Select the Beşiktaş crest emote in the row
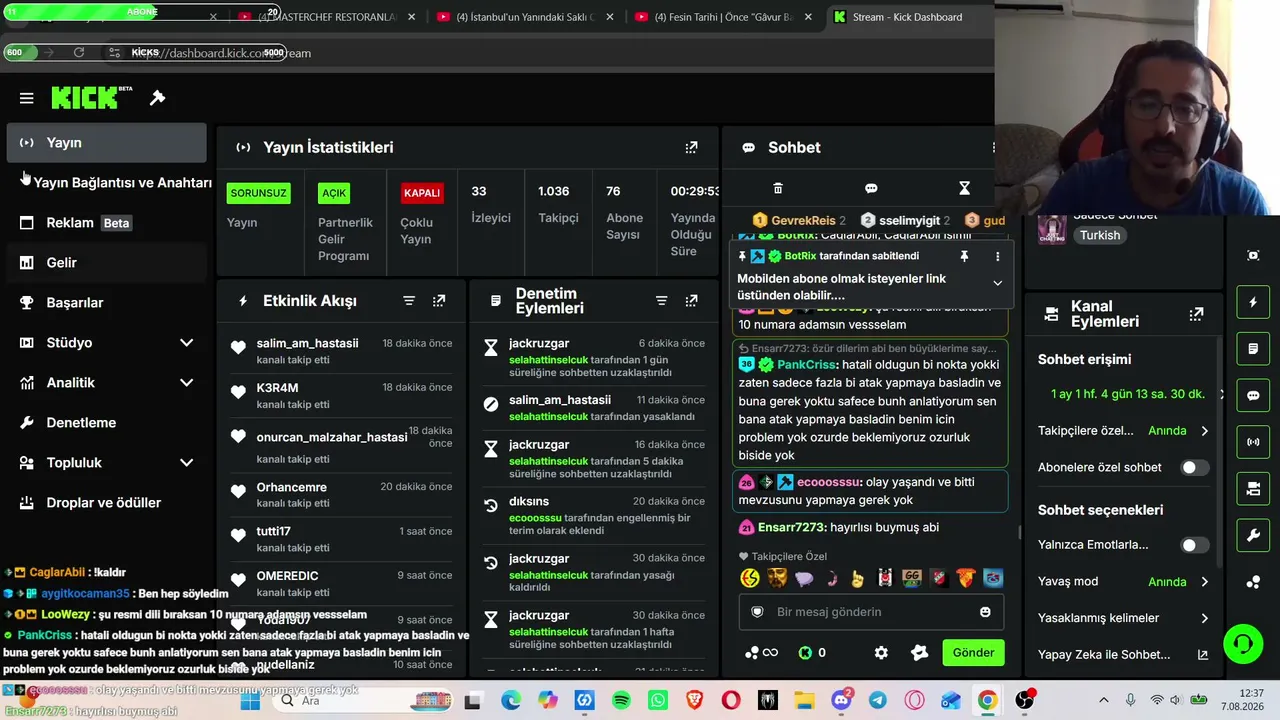The image size is (1280, 720). [x=885, y=578]
